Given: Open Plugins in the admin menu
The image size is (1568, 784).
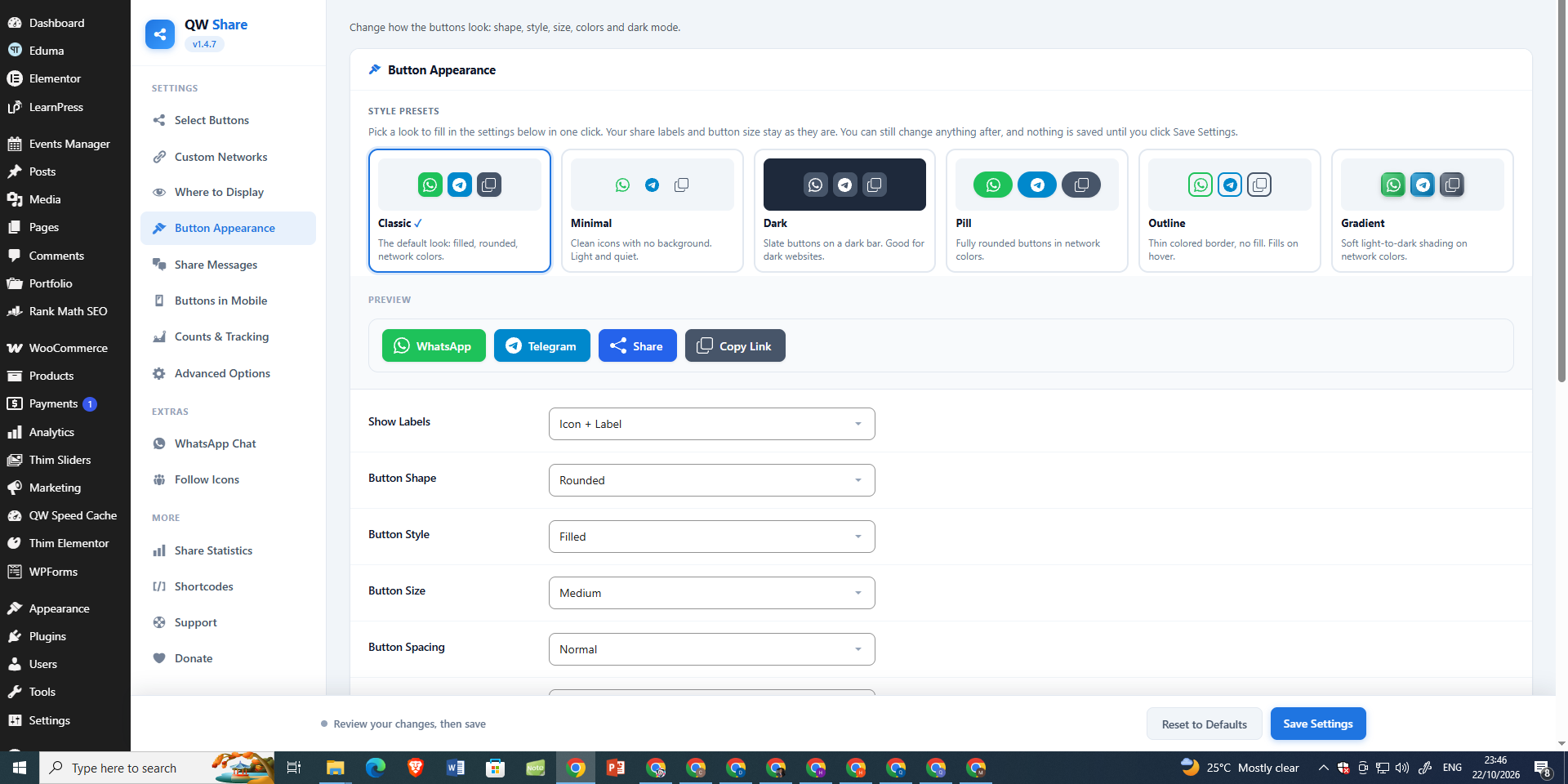Looking at the screenshot, I should 65,636.
